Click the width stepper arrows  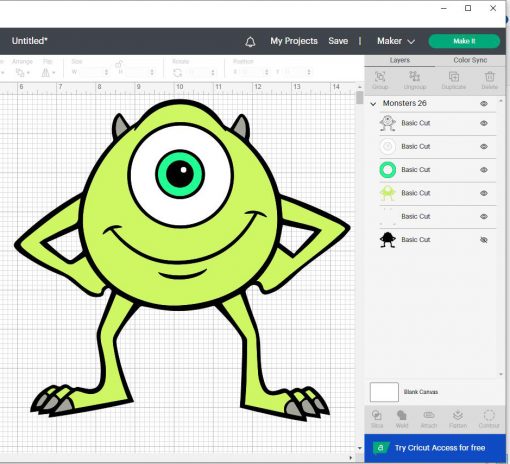tap(106, 72)
